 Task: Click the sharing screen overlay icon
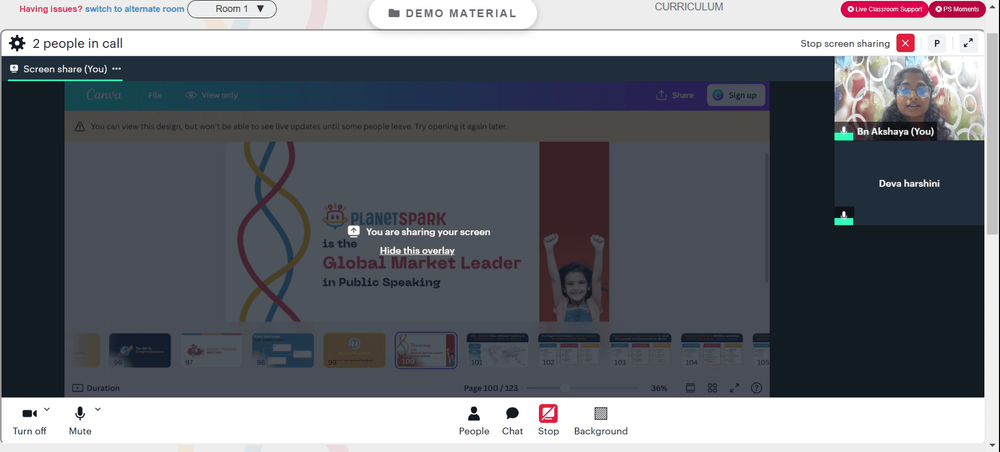click(354, 231)
